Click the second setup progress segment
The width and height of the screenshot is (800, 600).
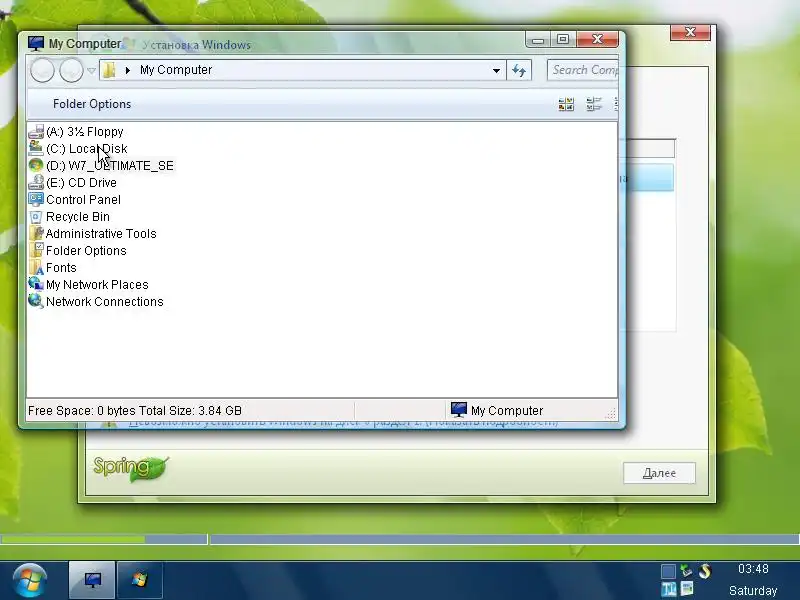(x=505, y=539)
